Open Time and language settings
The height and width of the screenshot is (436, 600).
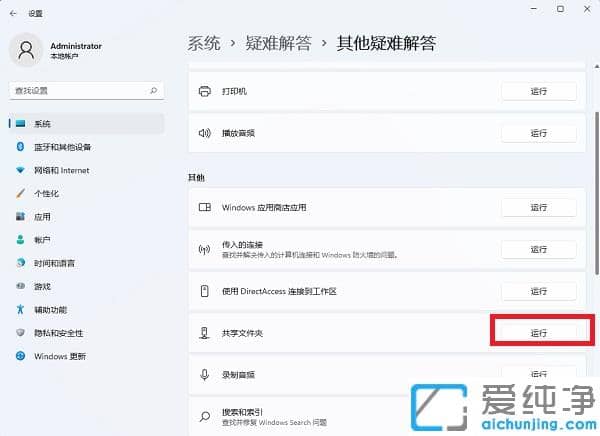54,263
